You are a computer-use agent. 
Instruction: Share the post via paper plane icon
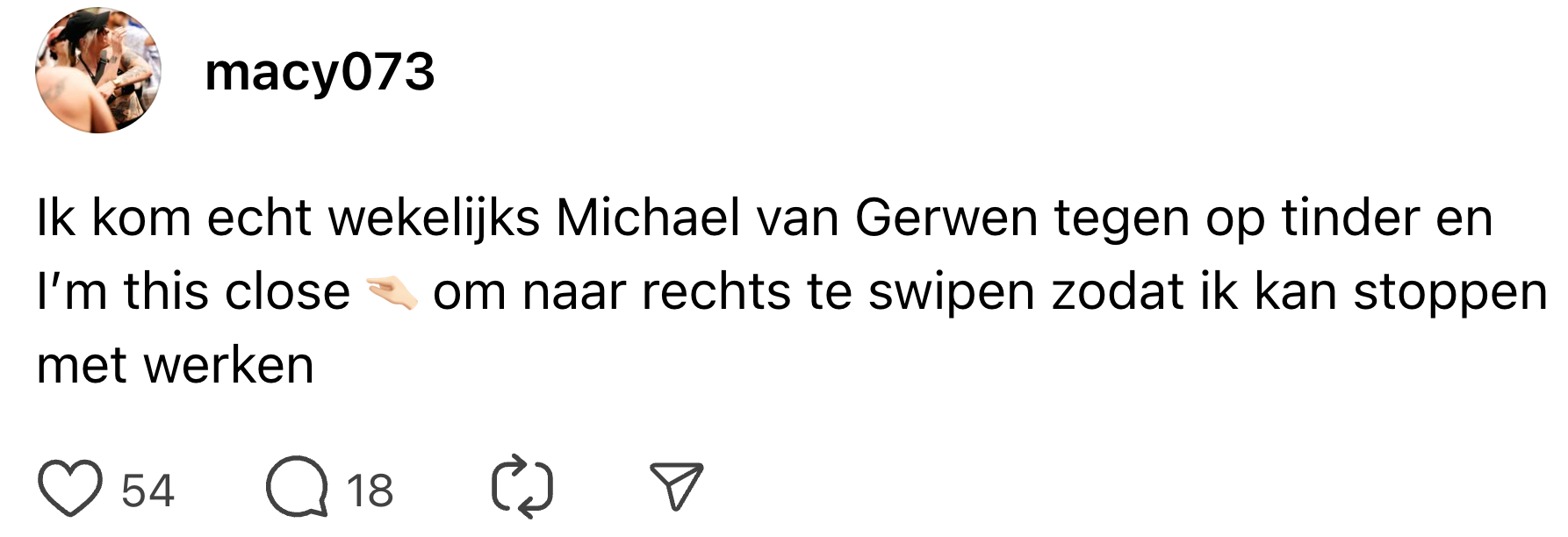(676, 485)
